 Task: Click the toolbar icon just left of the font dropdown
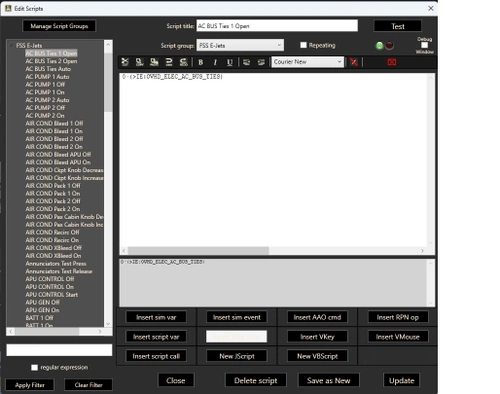point(261,62)
